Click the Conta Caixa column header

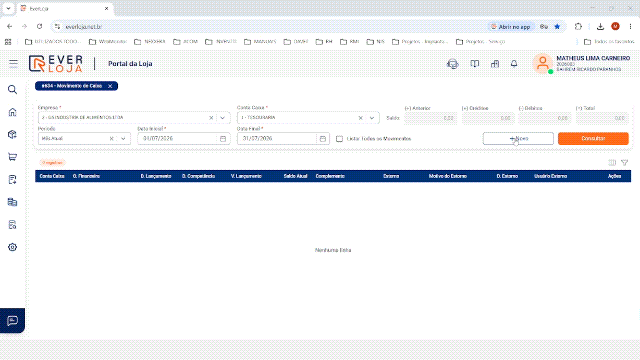pos(52,176)
